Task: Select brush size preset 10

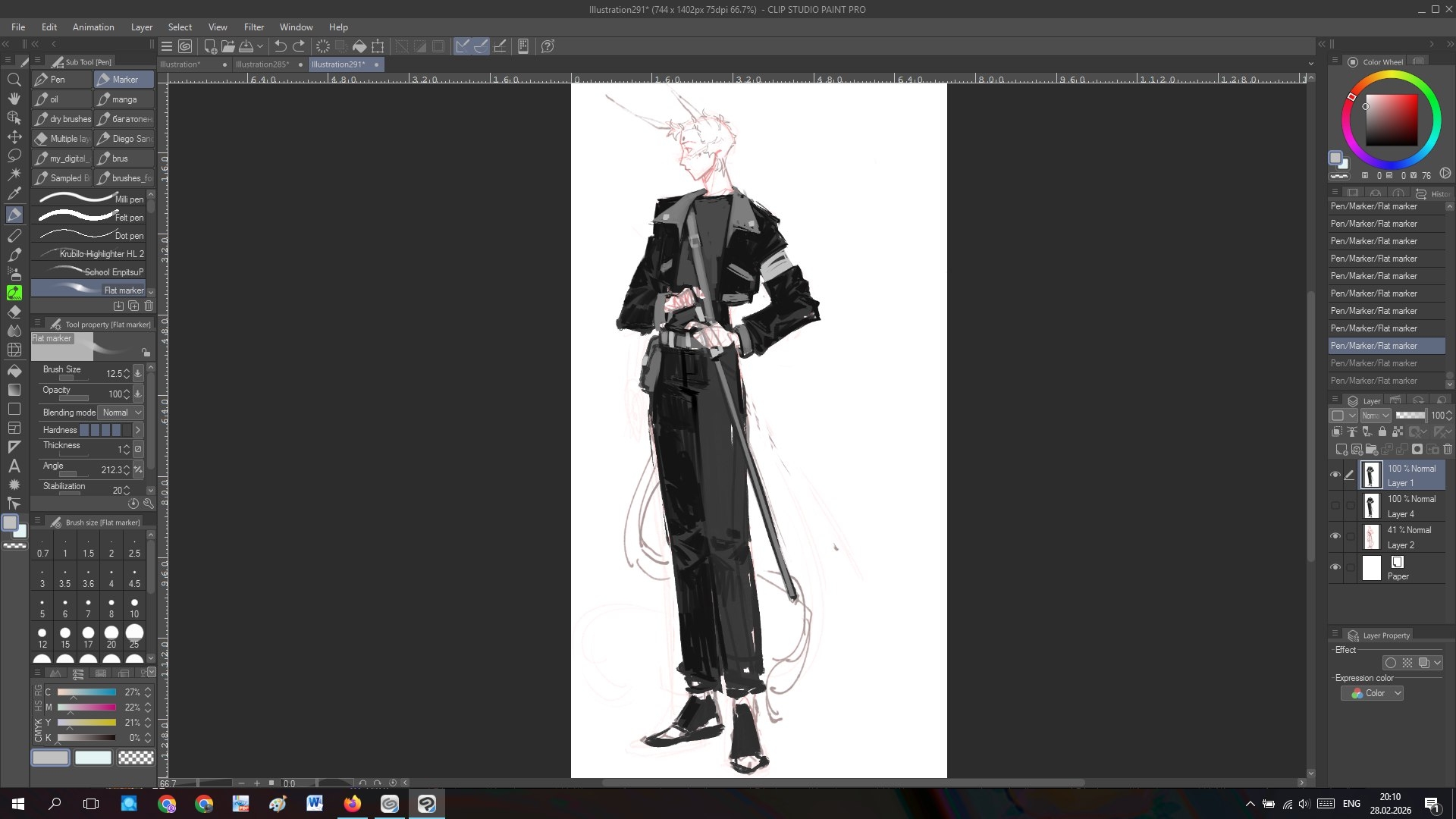Action: [x=134, y=607]
